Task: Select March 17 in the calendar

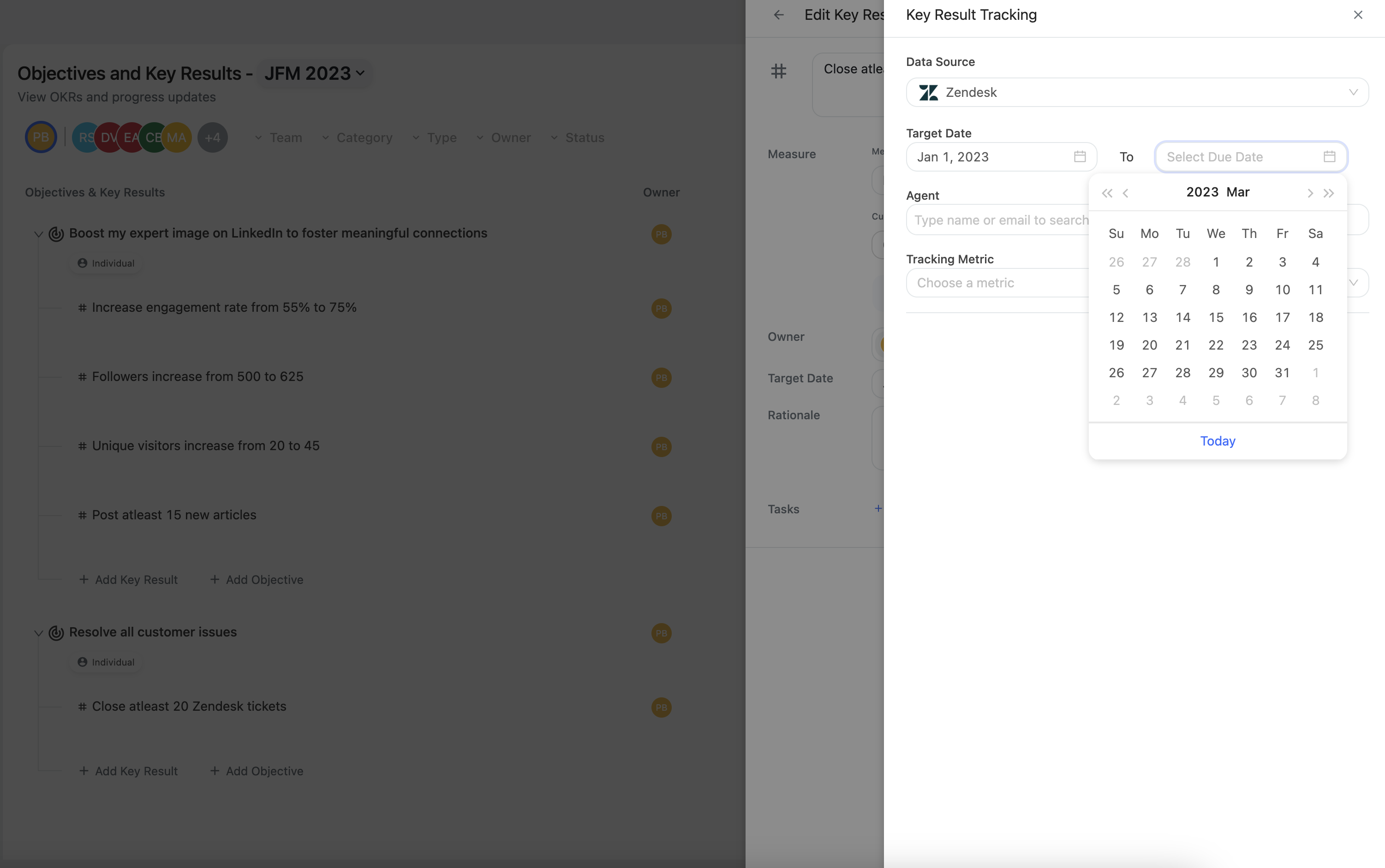Action: [1282, 317]
